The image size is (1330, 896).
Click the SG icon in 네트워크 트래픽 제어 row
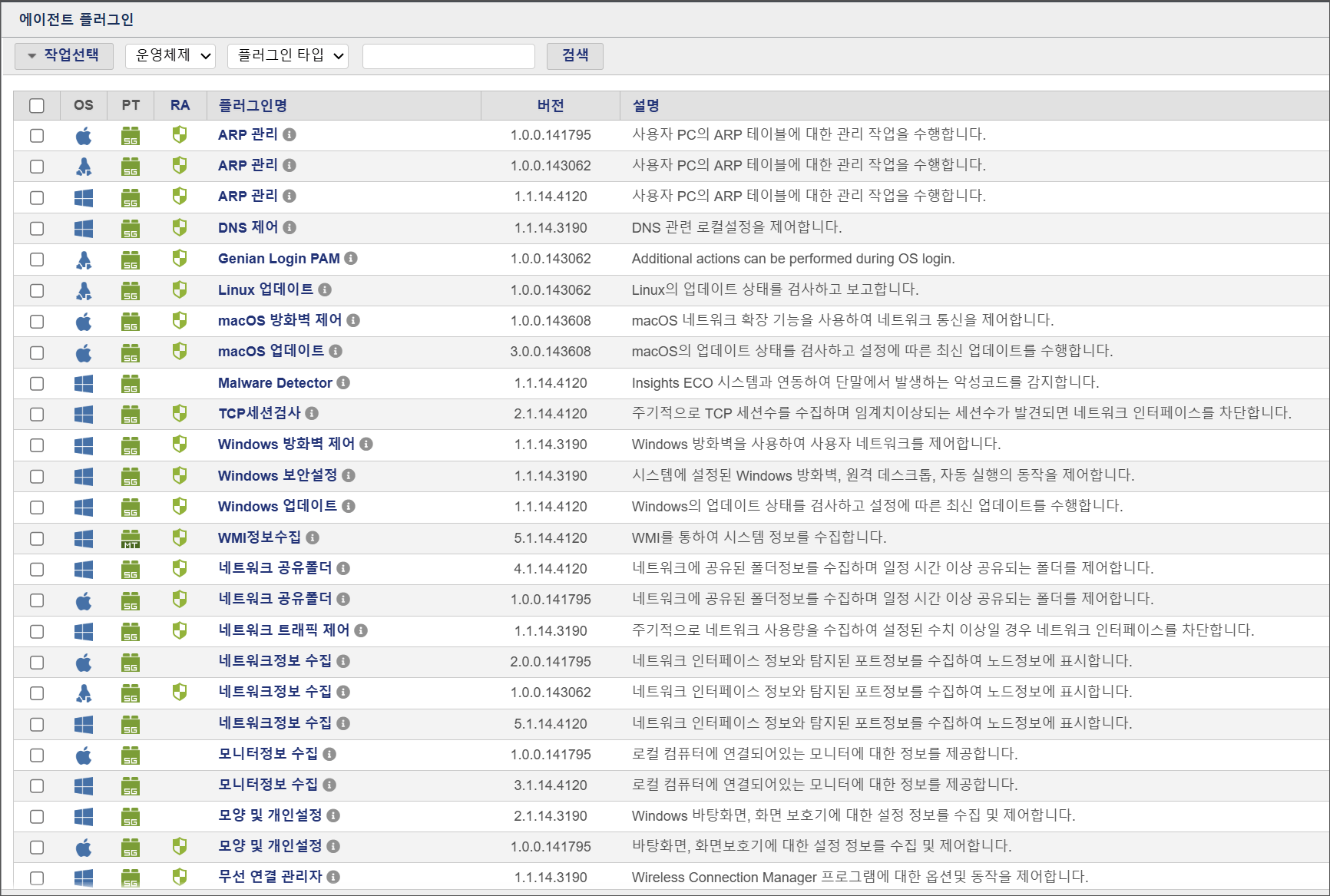[131, 631]
